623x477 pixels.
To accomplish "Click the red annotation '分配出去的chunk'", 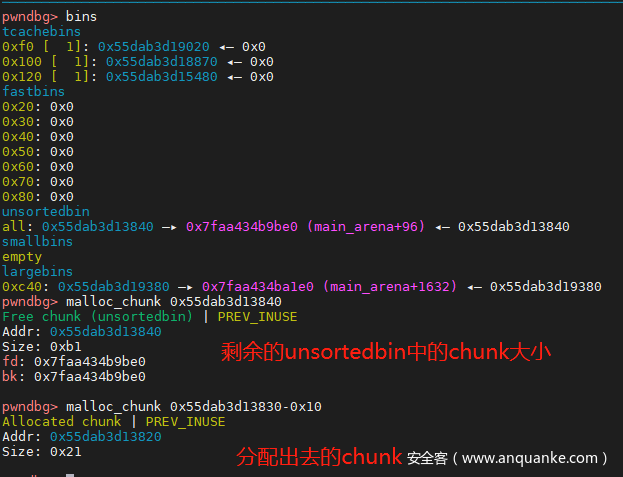I will pyautogui.click(x=318, y=457).
